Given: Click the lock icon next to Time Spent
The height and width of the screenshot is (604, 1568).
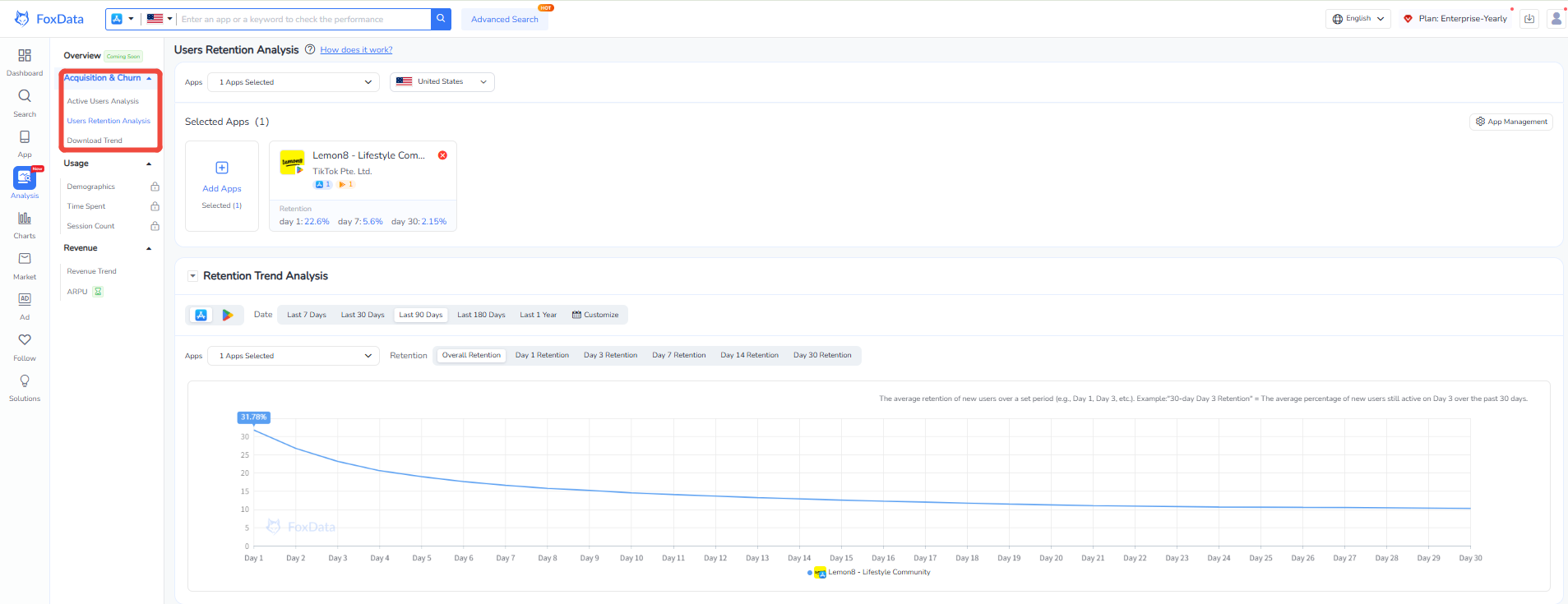Looking at the screenshot, I should coord(155,206).
